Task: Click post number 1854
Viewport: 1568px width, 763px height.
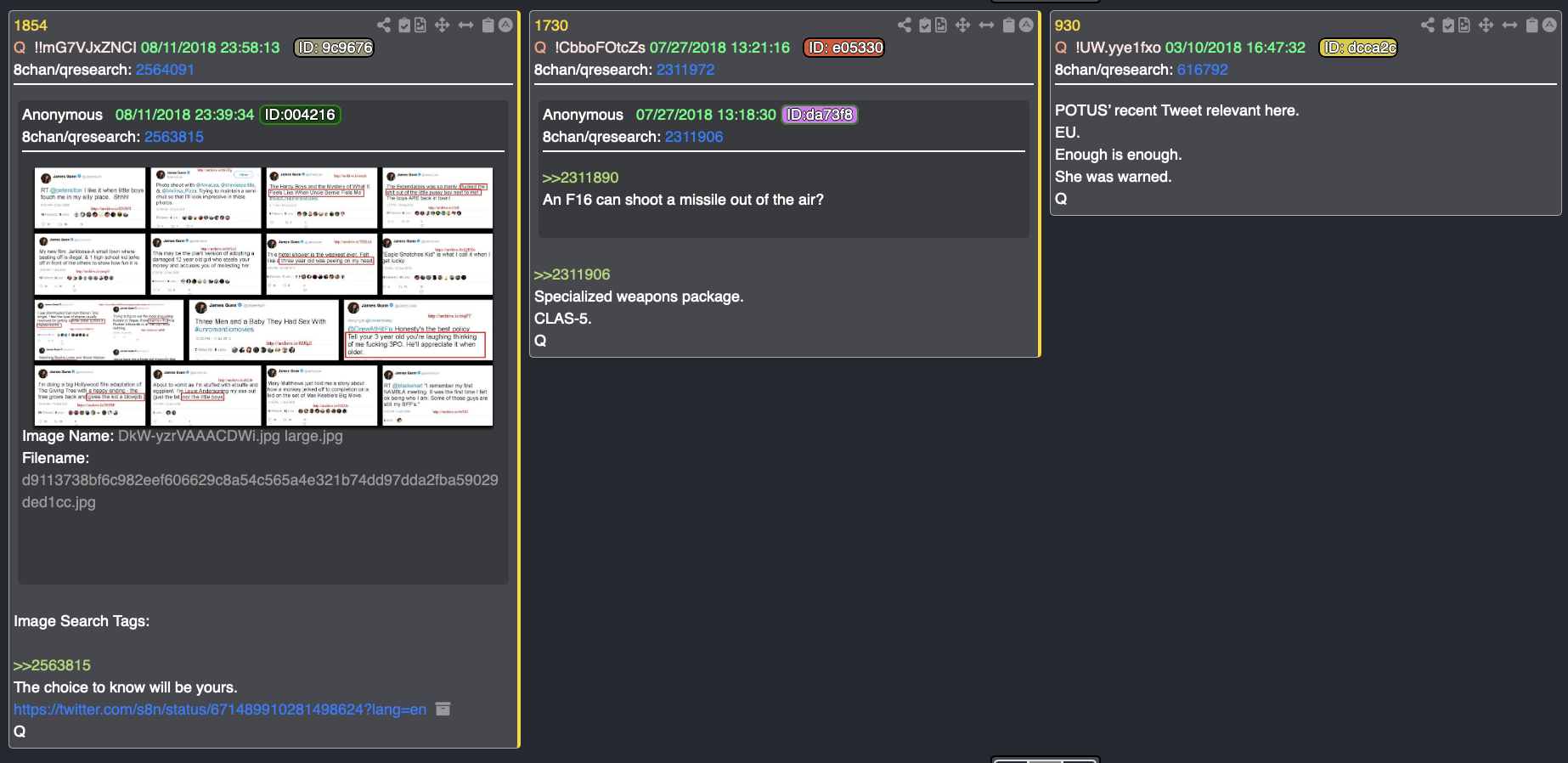Action: click(31, 25)
